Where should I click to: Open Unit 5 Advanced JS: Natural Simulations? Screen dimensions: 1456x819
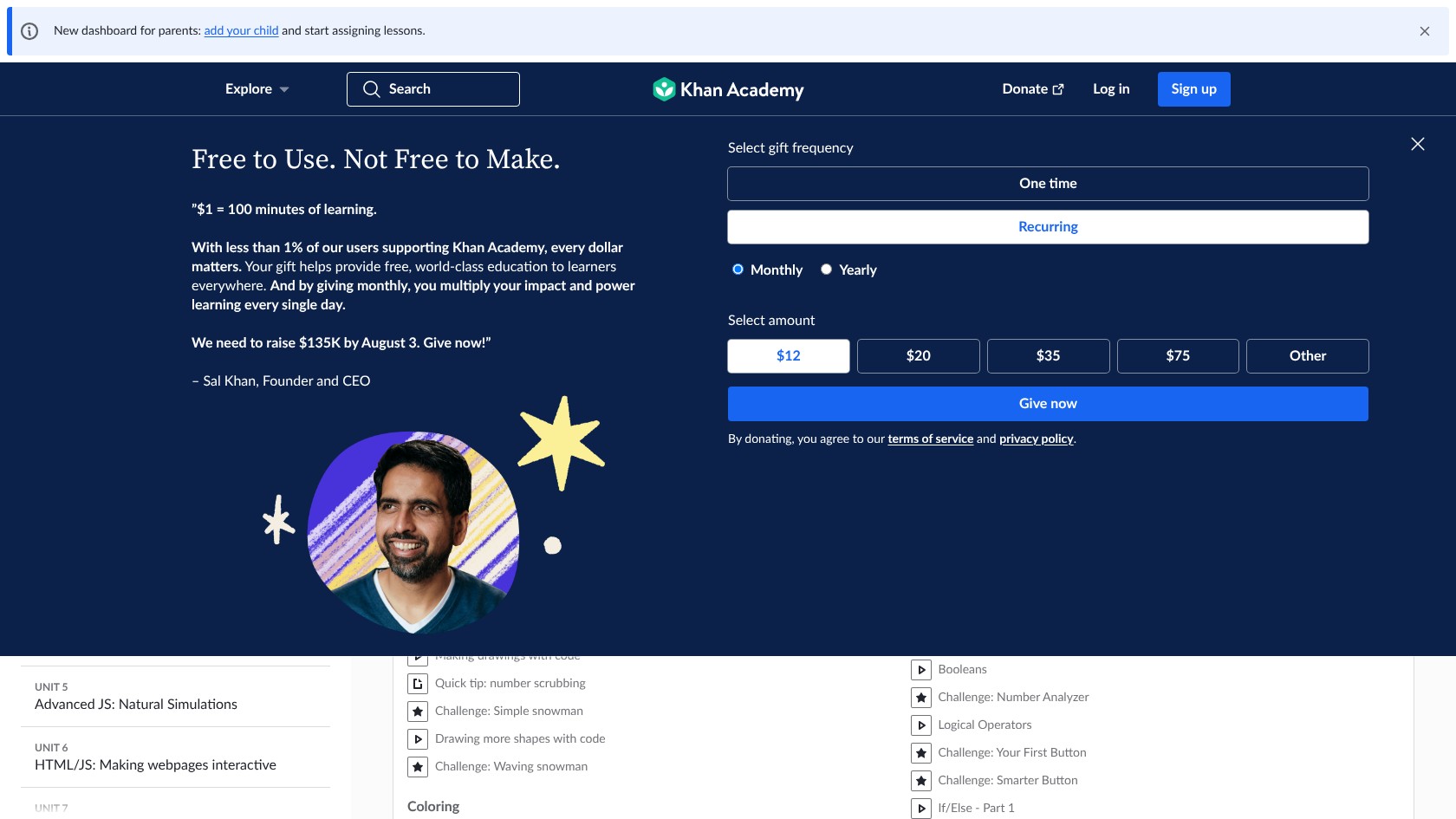tap(176, 697)
